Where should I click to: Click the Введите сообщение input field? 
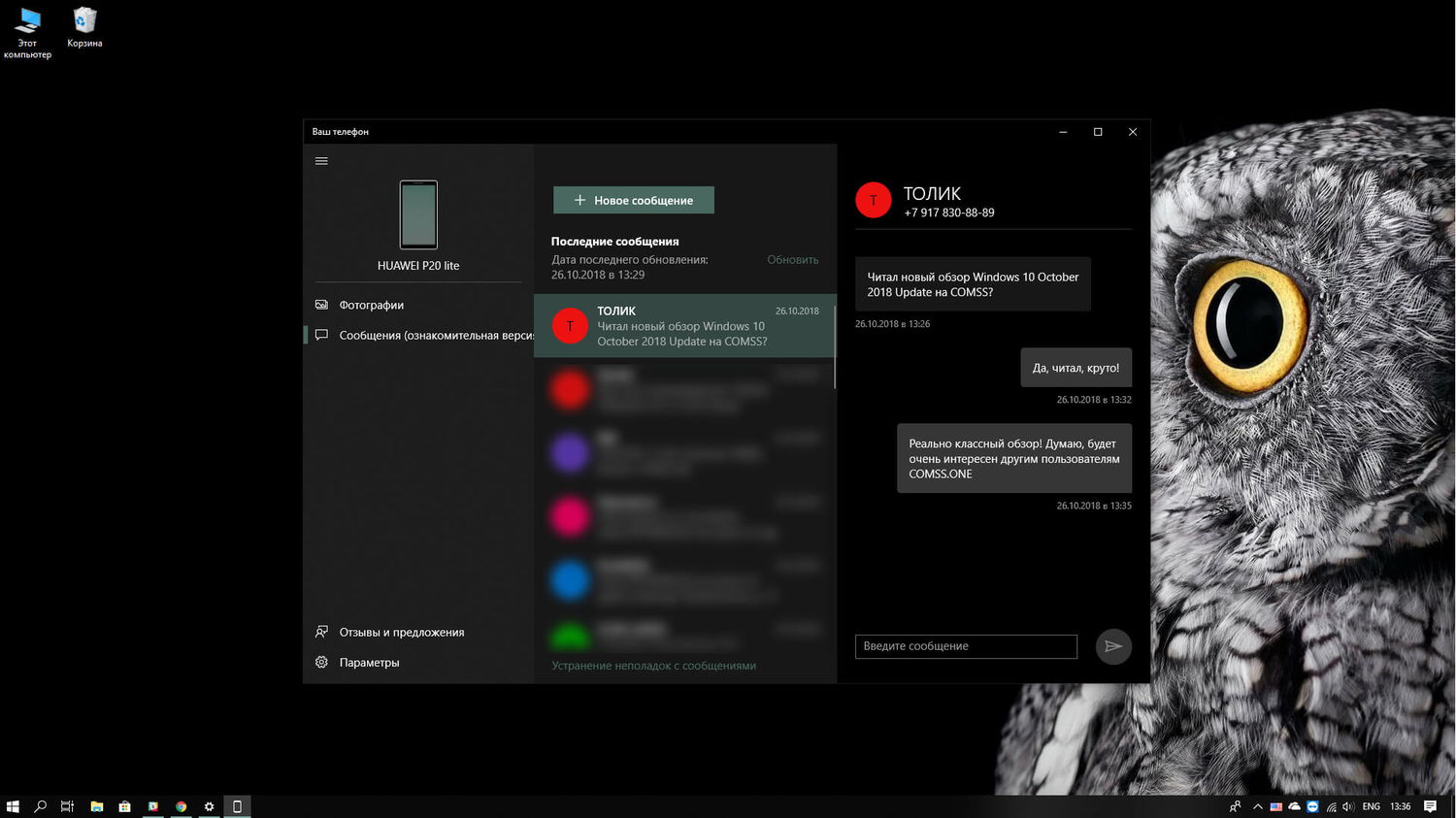965,645
